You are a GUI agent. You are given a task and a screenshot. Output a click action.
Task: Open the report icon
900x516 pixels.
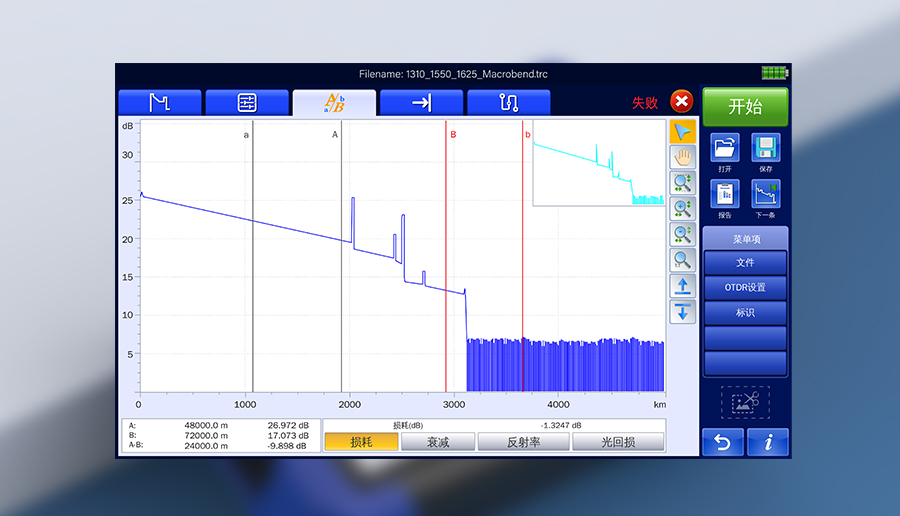[725, 193]
